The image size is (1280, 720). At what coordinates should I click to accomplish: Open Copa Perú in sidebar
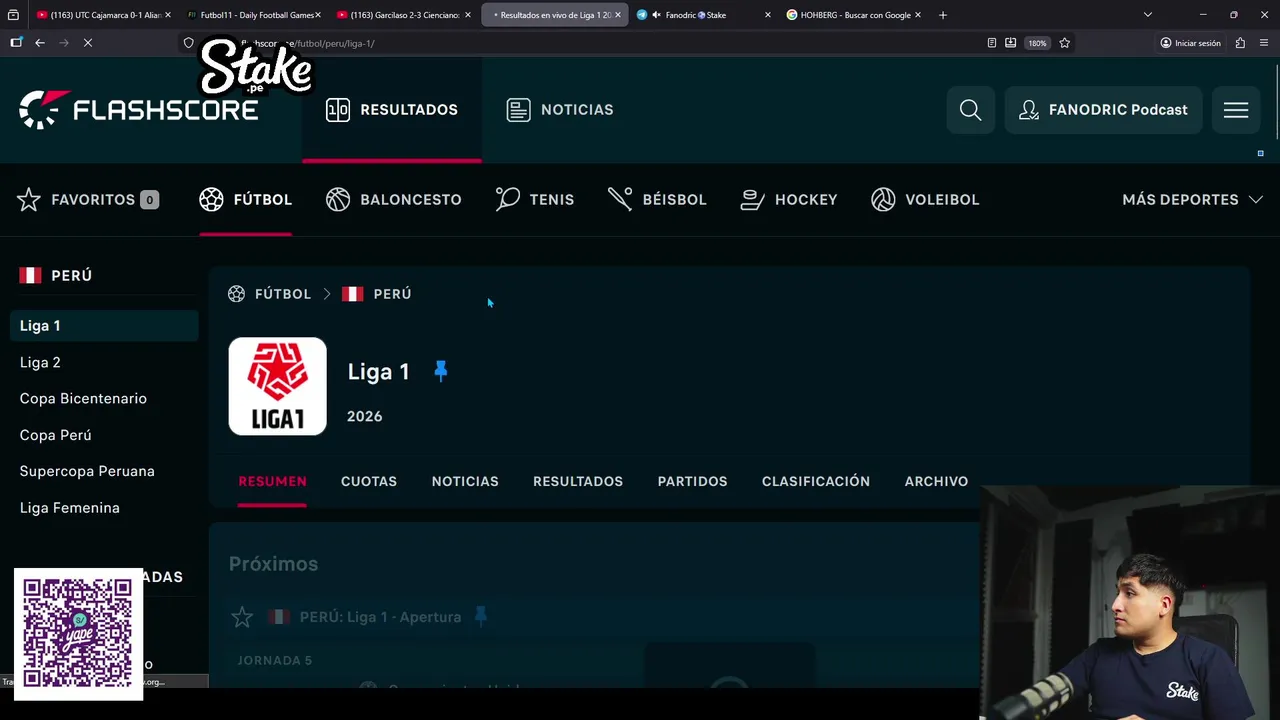point(55,435)
